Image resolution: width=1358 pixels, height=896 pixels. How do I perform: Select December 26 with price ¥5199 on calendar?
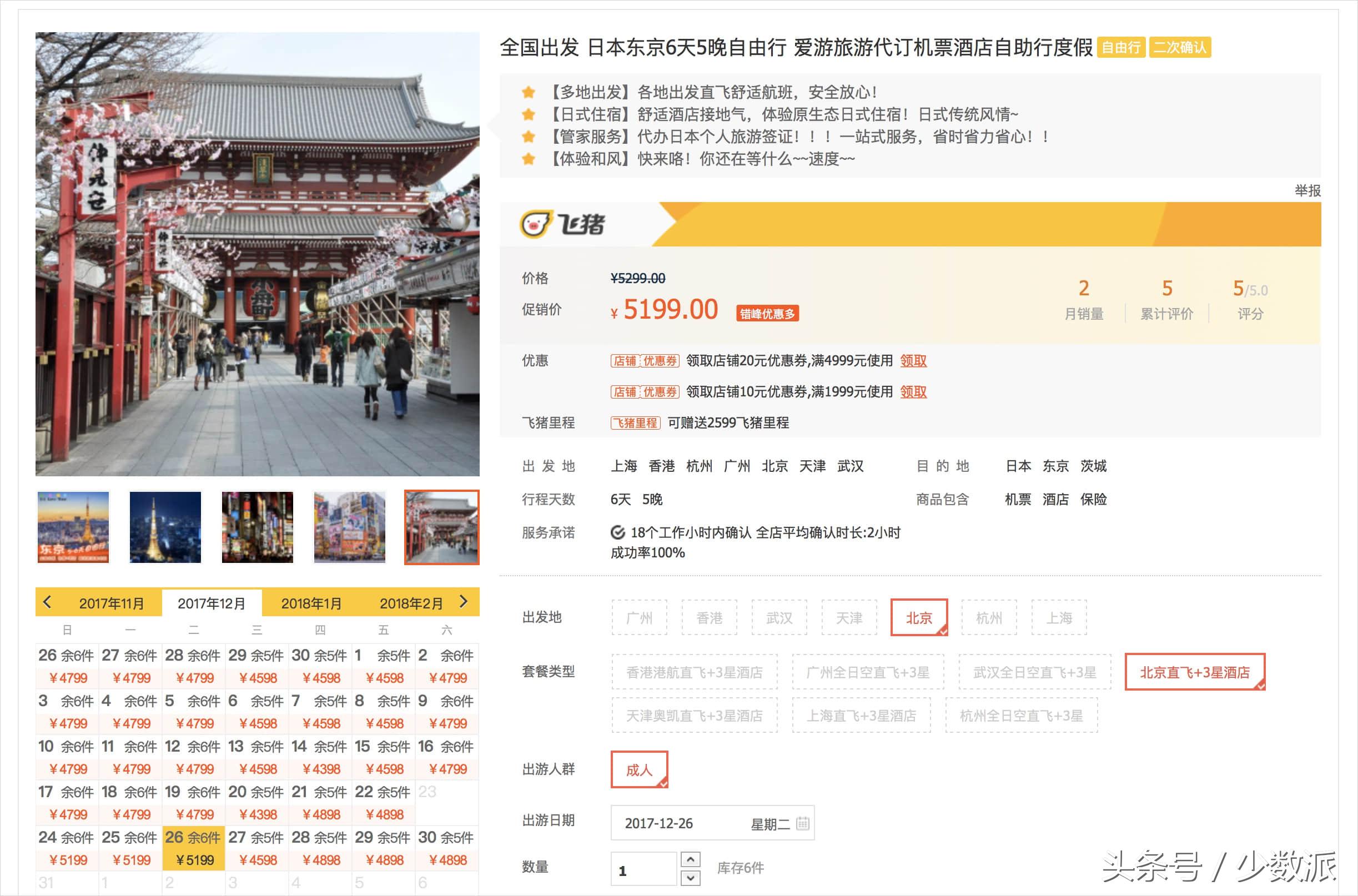[194, 849]
